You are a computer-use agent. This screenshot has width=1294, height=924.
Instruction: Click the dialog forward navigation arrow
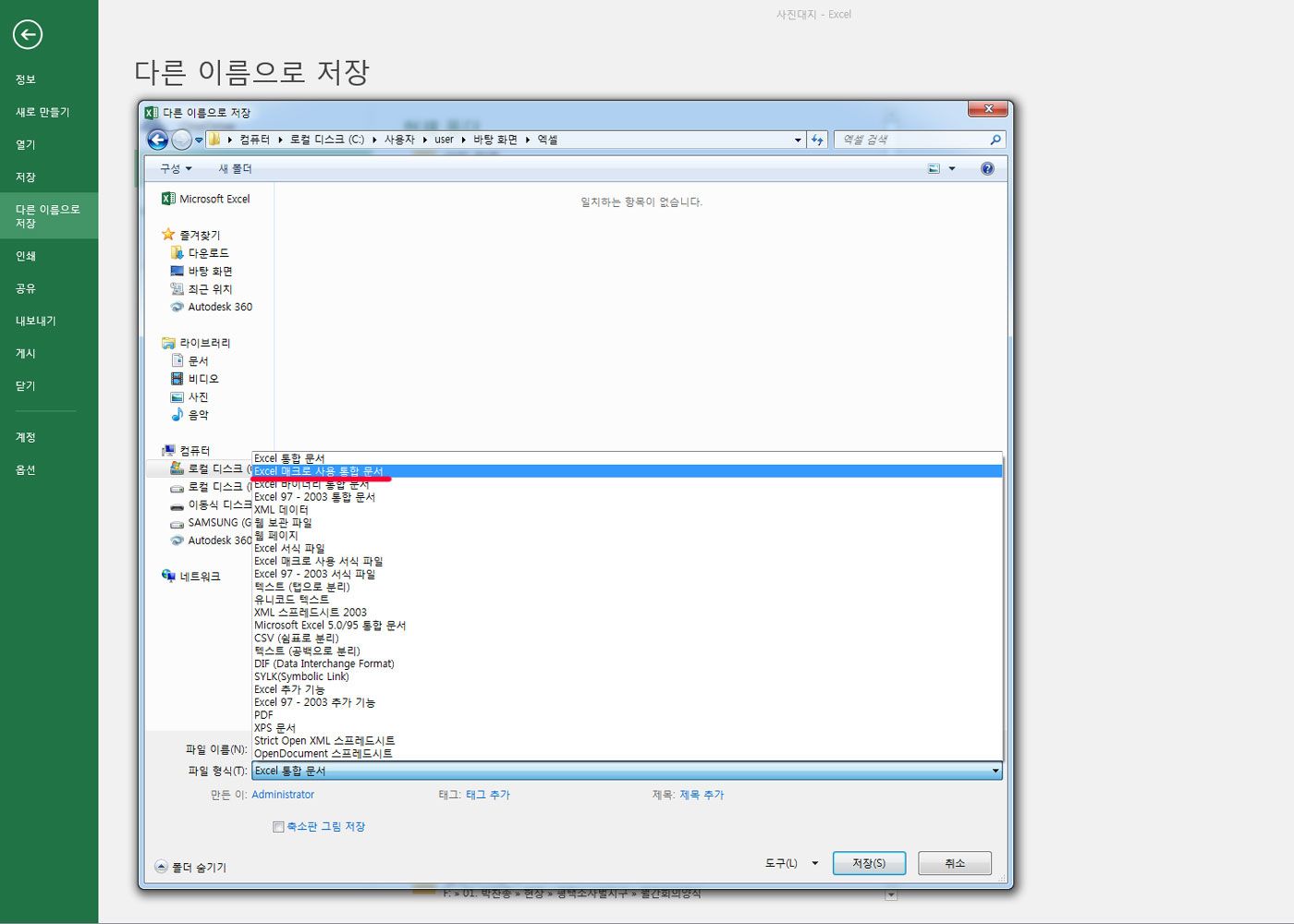pyautogui.click(x=182, y=140)
